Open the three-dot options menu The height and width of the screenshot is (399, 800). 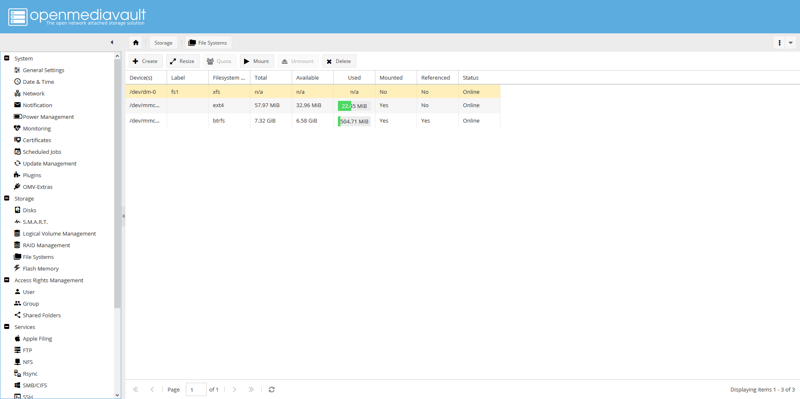[x=780, y=43]
